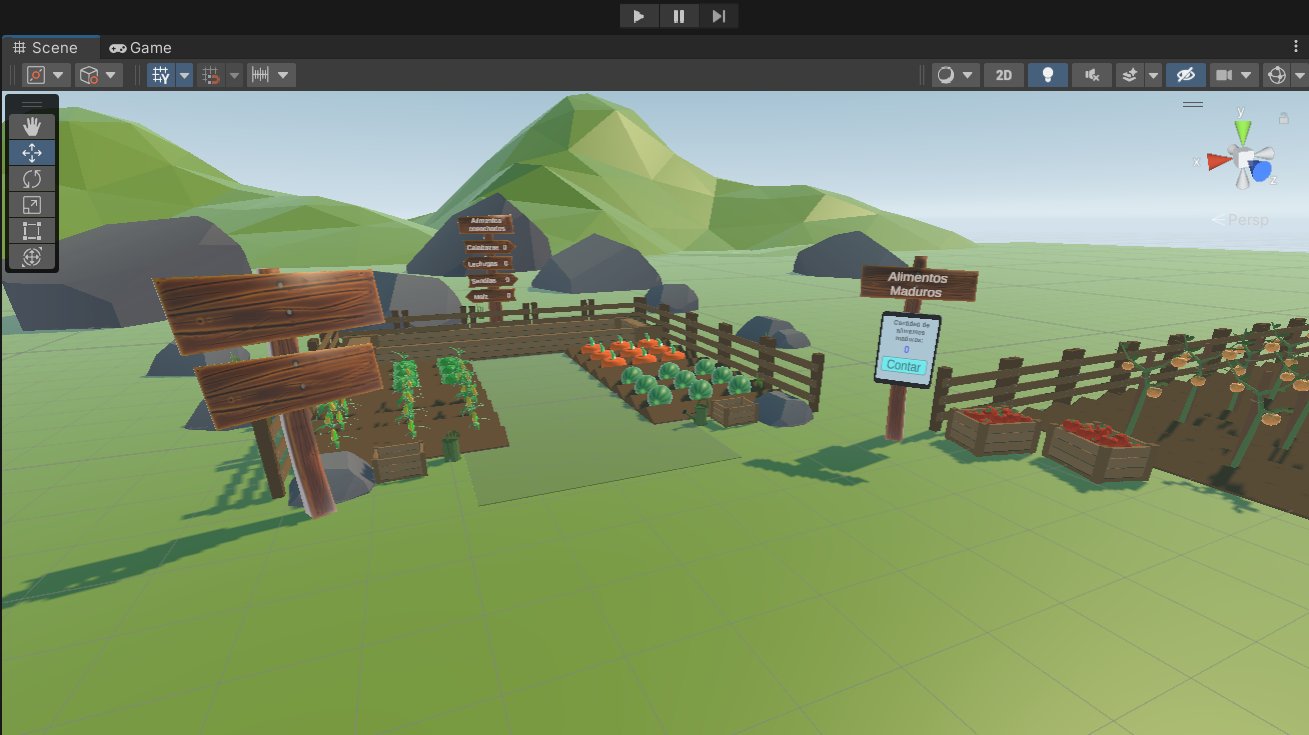
Task: Click the red X axis gizmo cone
Action: (x=1217, y=161)
